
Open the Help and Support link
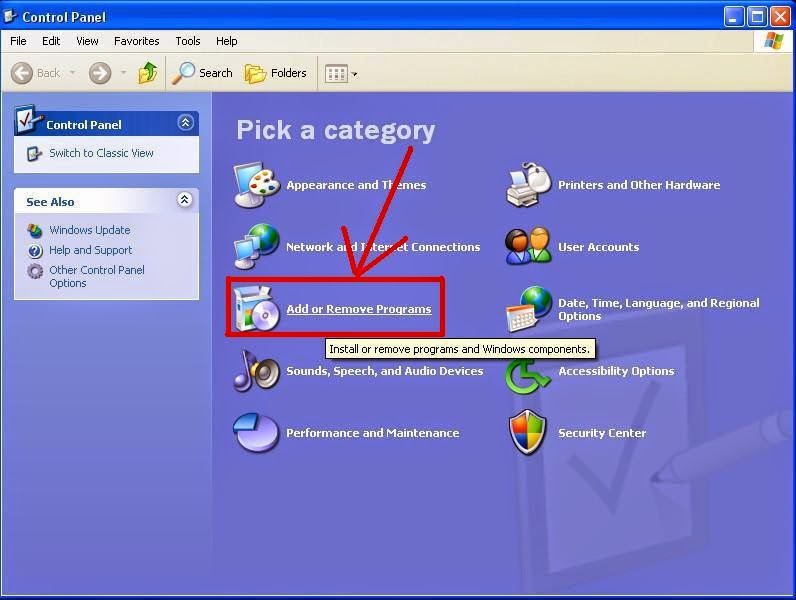tap(90, 250)
